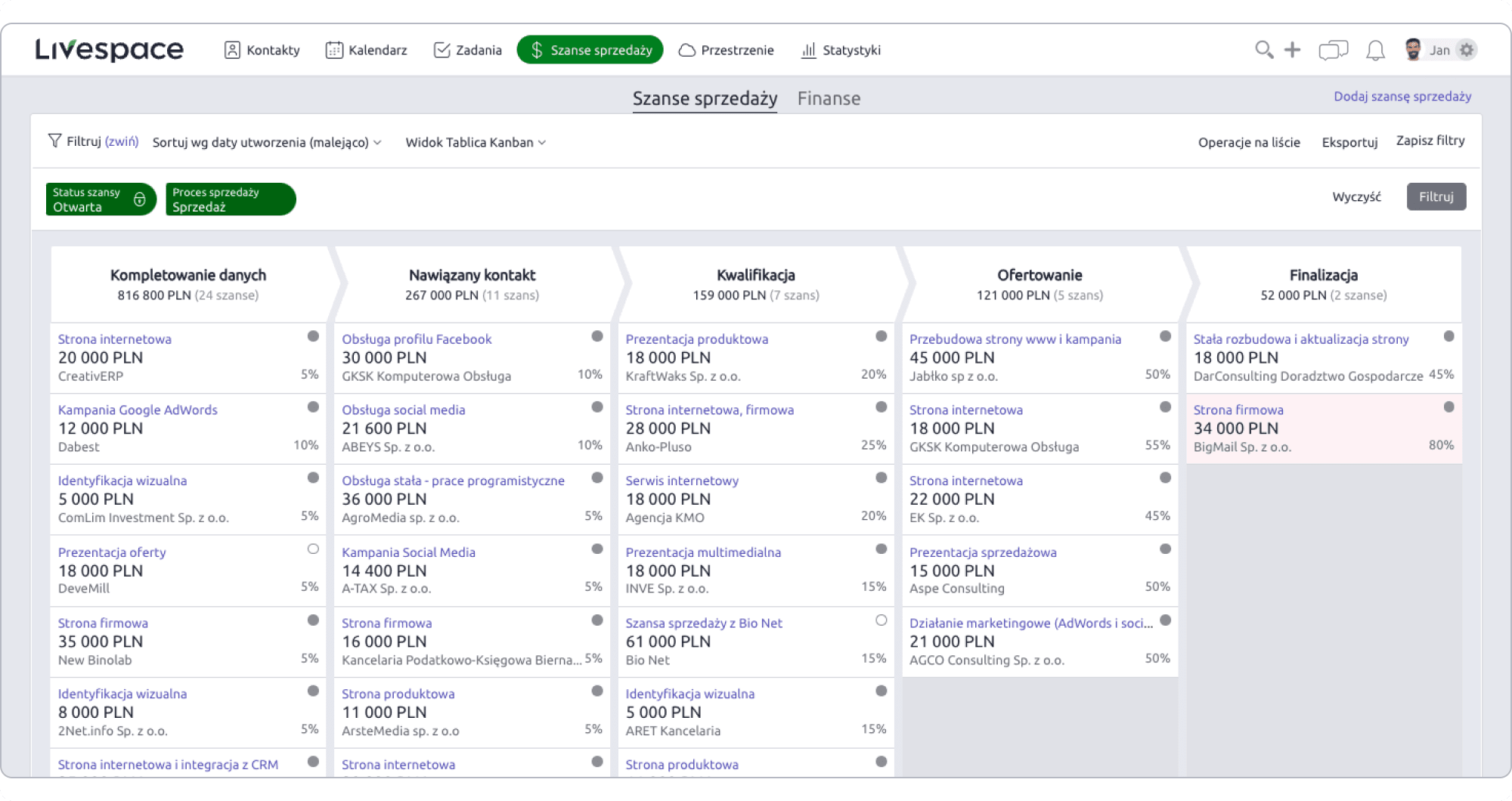Open the Obsługa stała - prace programistyczne deal
This screenshot has width=1512, height=801.
tap(453, 481)
